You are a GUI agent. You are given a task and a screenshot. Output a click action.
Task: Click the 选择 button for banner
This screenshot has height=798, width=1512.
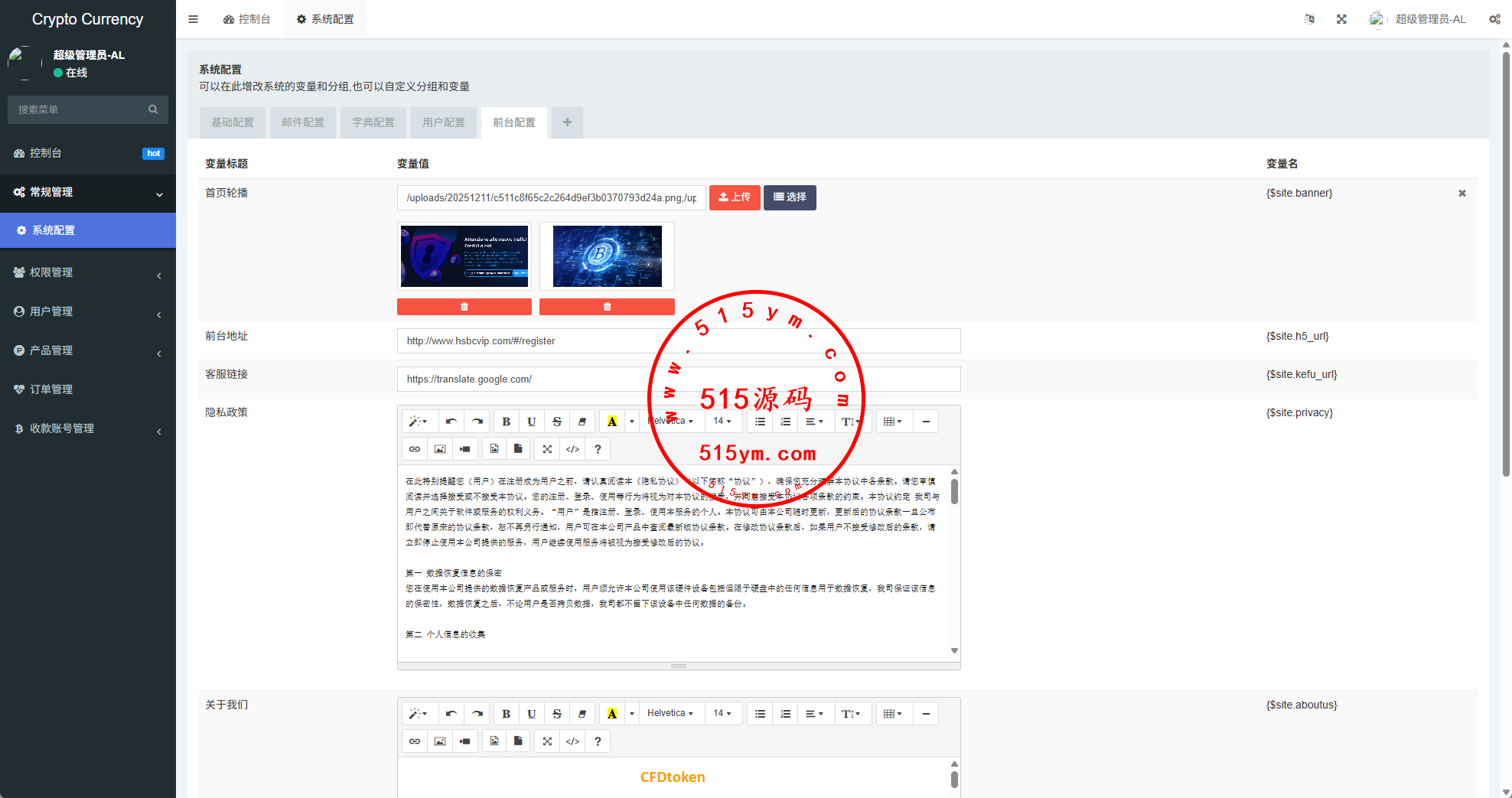tap(790, 197)
